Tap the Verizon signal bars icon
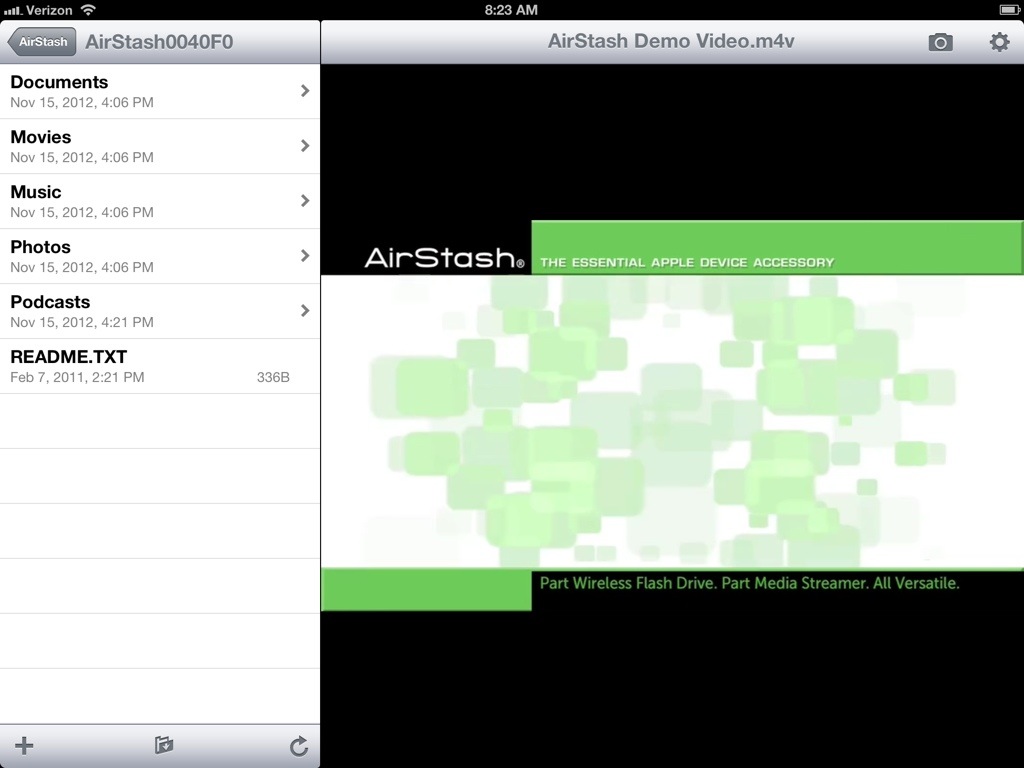1024x768 pixels. tap(13, 10)
